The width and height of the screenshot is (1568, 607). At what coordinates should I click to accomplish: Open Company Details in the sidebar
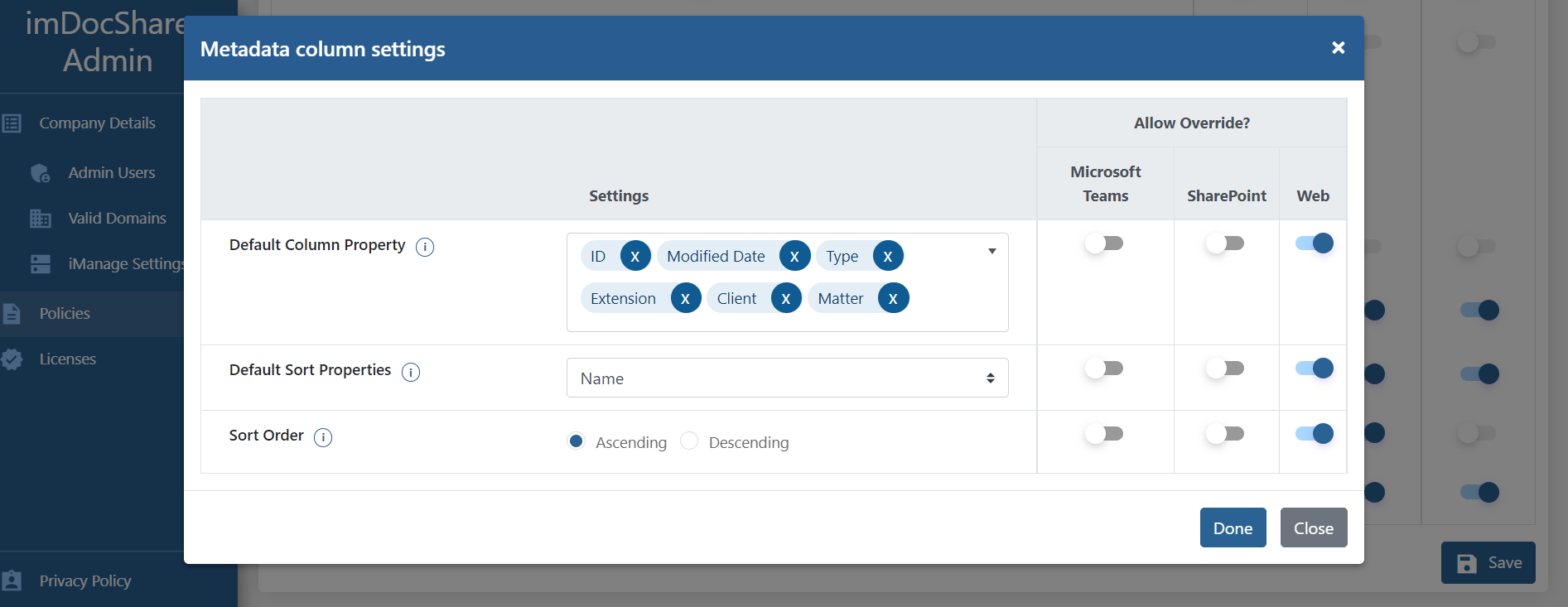tap(97, 123)
